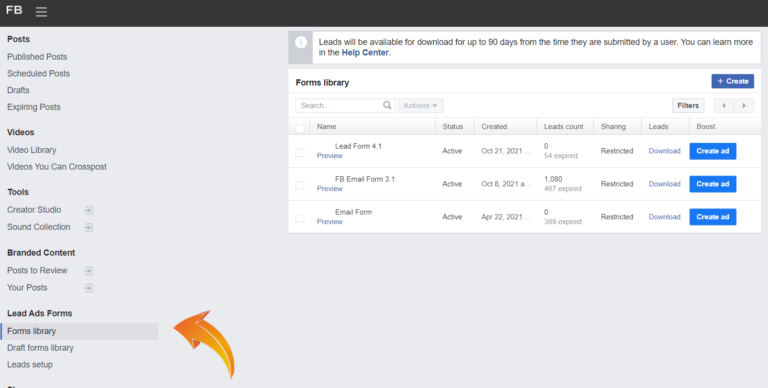Click the 54 expired text

click(561, 156)
